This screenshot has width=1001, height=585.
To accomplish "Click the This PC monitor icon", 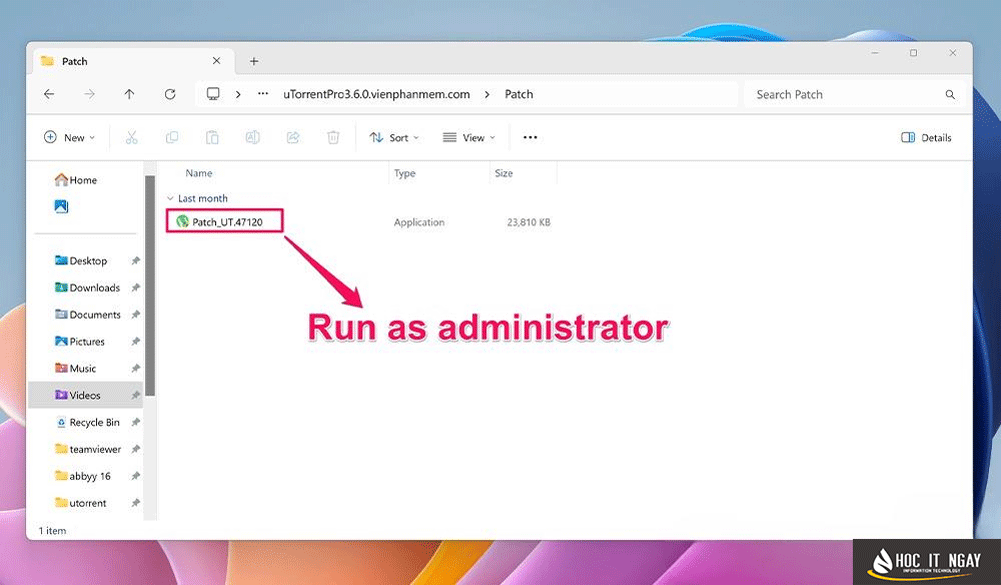I will click(x=213, y=95).
